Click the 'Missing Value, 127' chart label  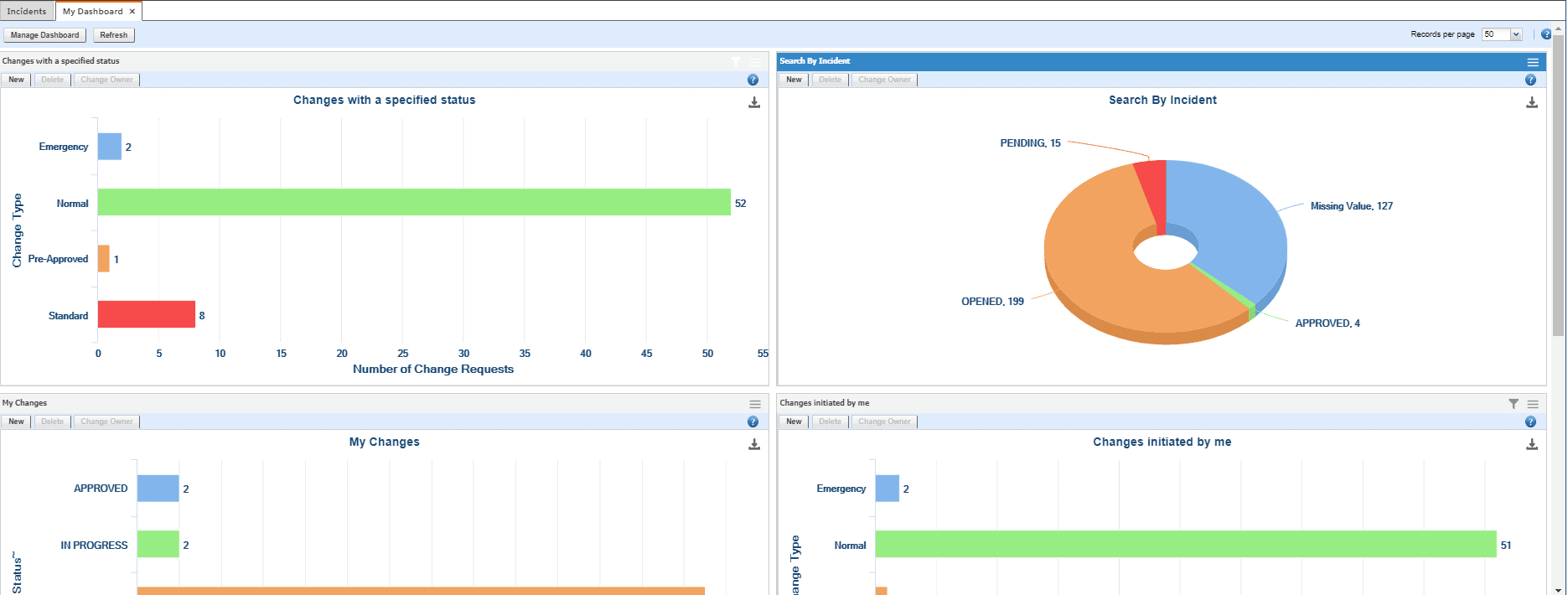1352,206
